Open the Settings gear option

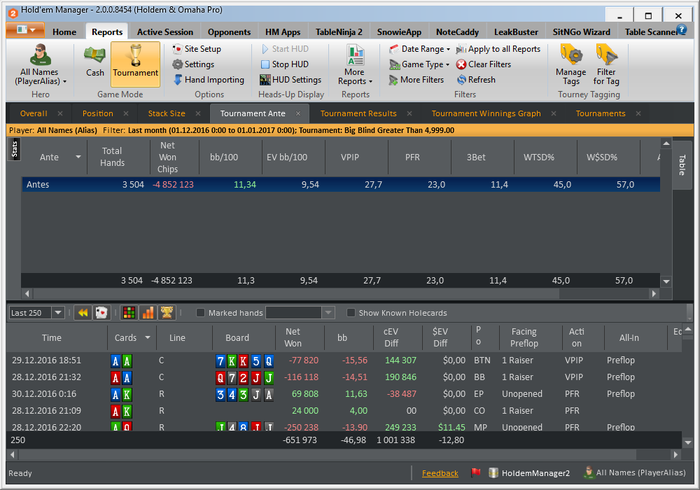click(x=193, y=64)
